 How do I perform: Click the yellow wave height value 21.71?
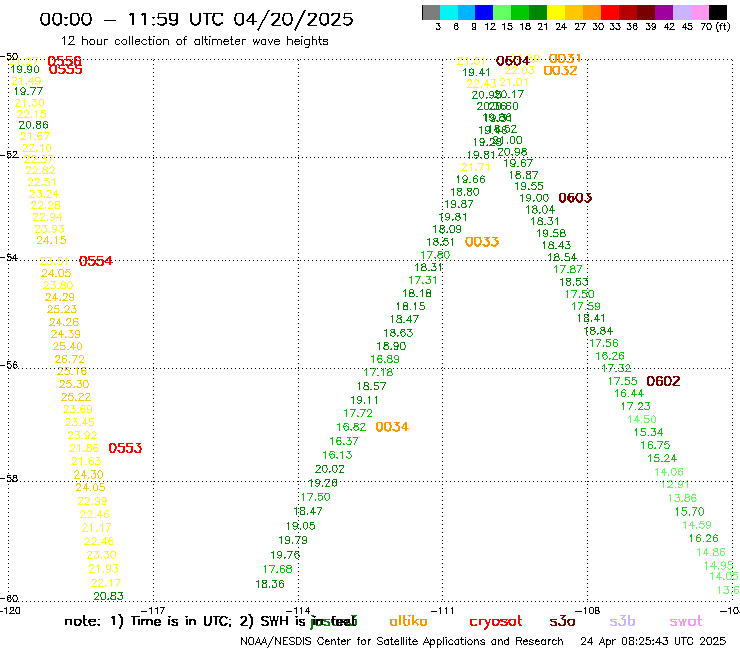click(476, 167)
